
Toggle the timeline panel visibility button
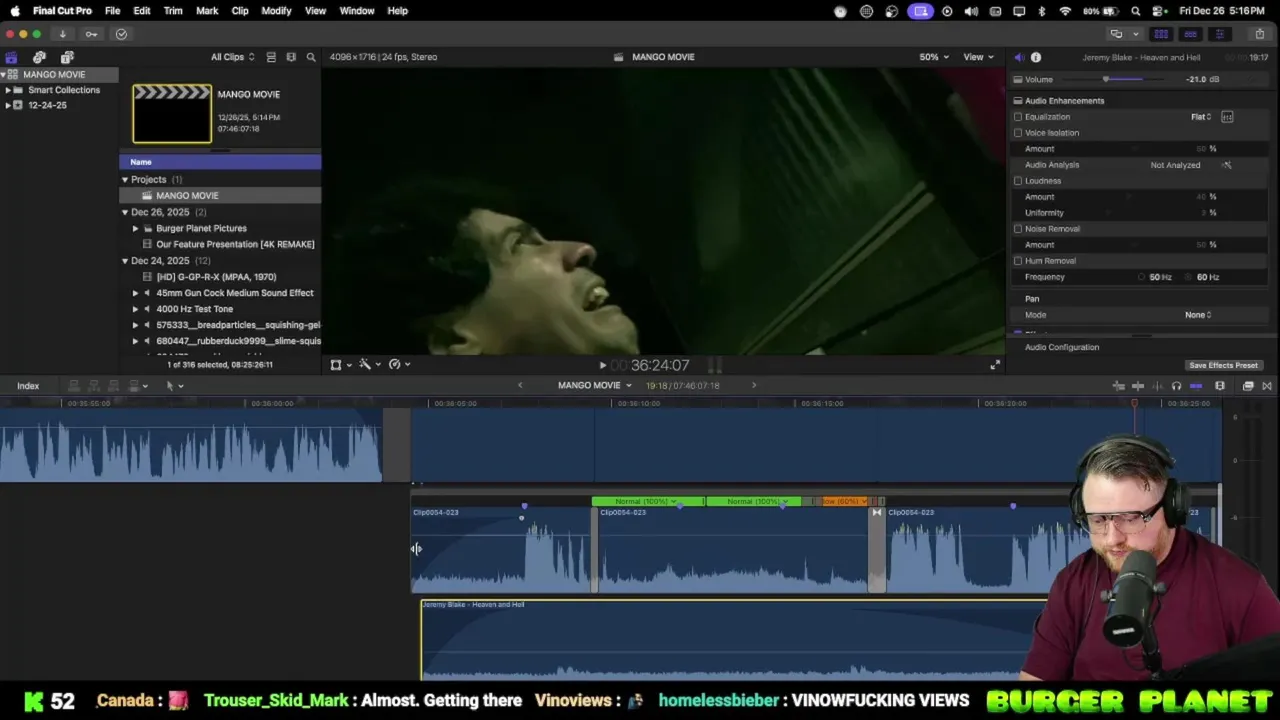click(x=1190, y=34)
